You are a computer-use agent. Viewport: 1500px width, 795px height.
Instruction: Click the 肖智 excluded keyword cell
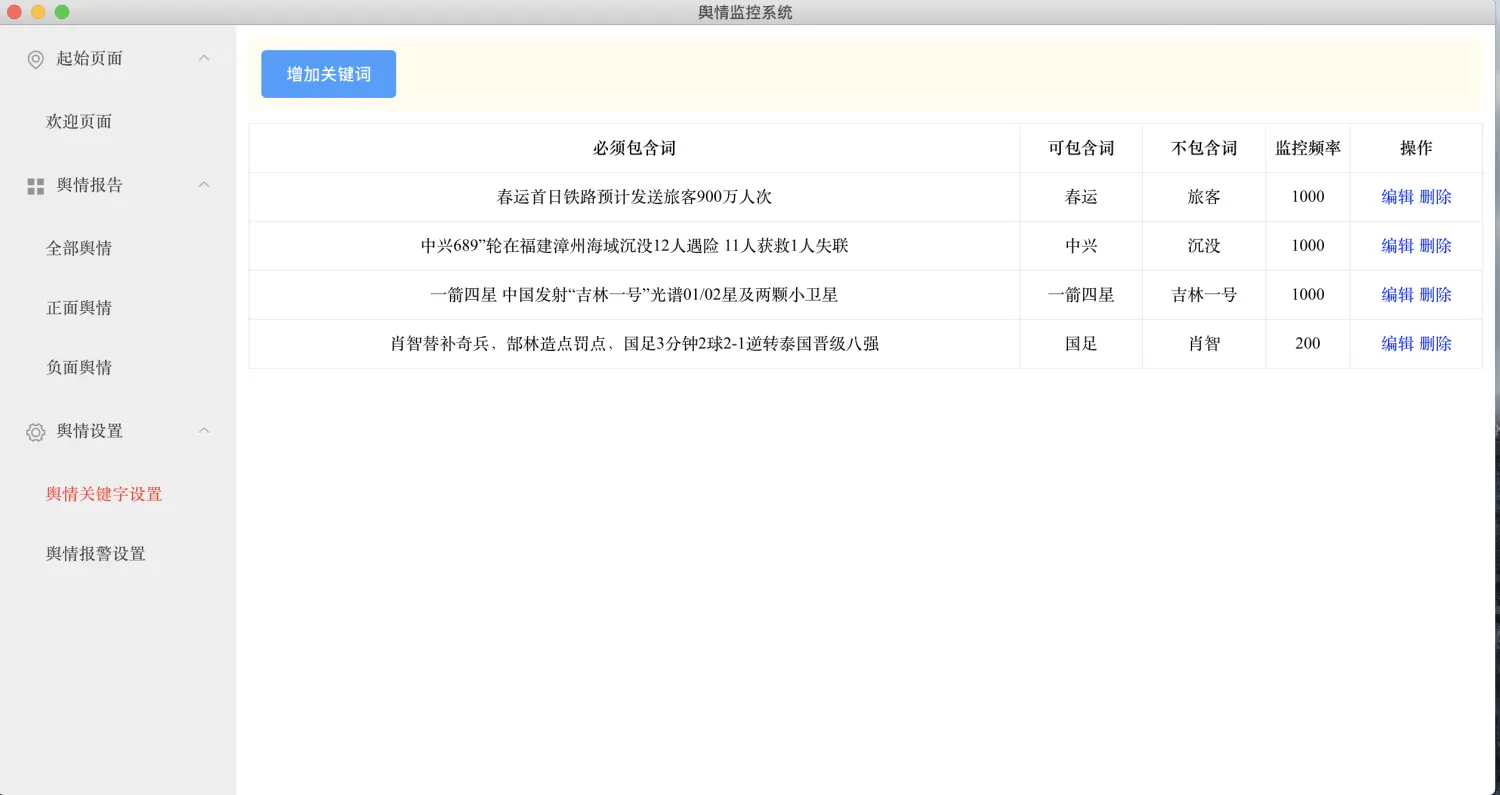[x=1204, y=344]
